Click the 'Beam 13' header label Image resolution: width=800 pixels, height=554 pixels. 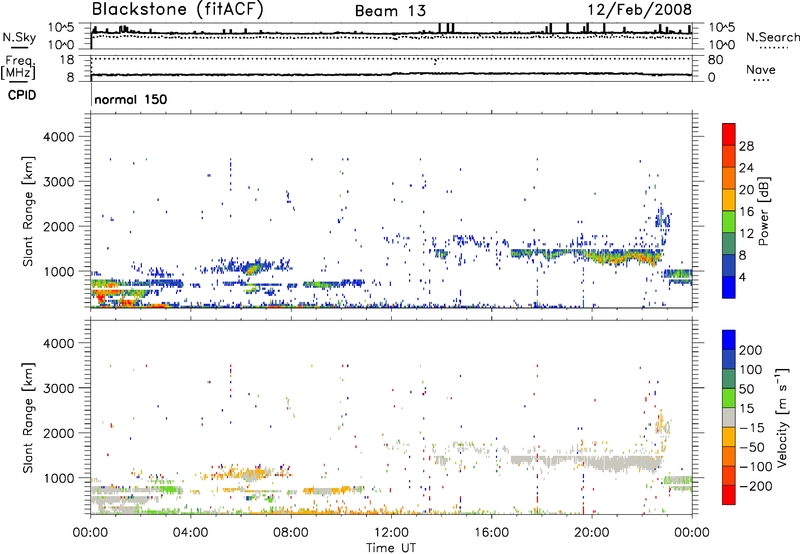(390, 11)
